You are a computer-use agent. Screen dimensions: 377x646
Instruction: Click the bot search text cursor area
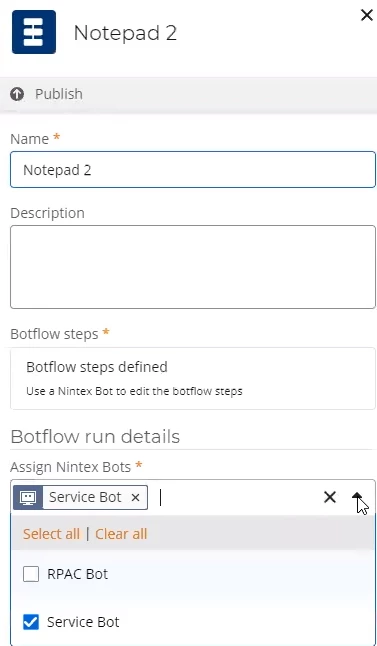click(x=239, y=497)
